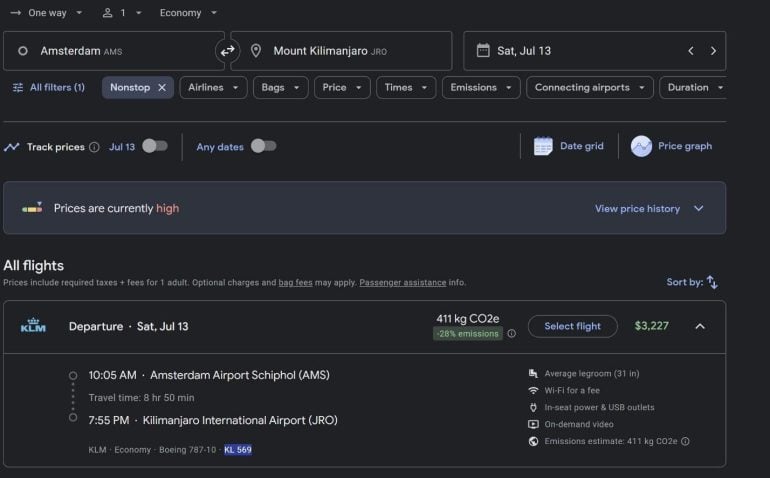
Task: Remove the Nonstop filter chip
Action: [x=162, y=88]
